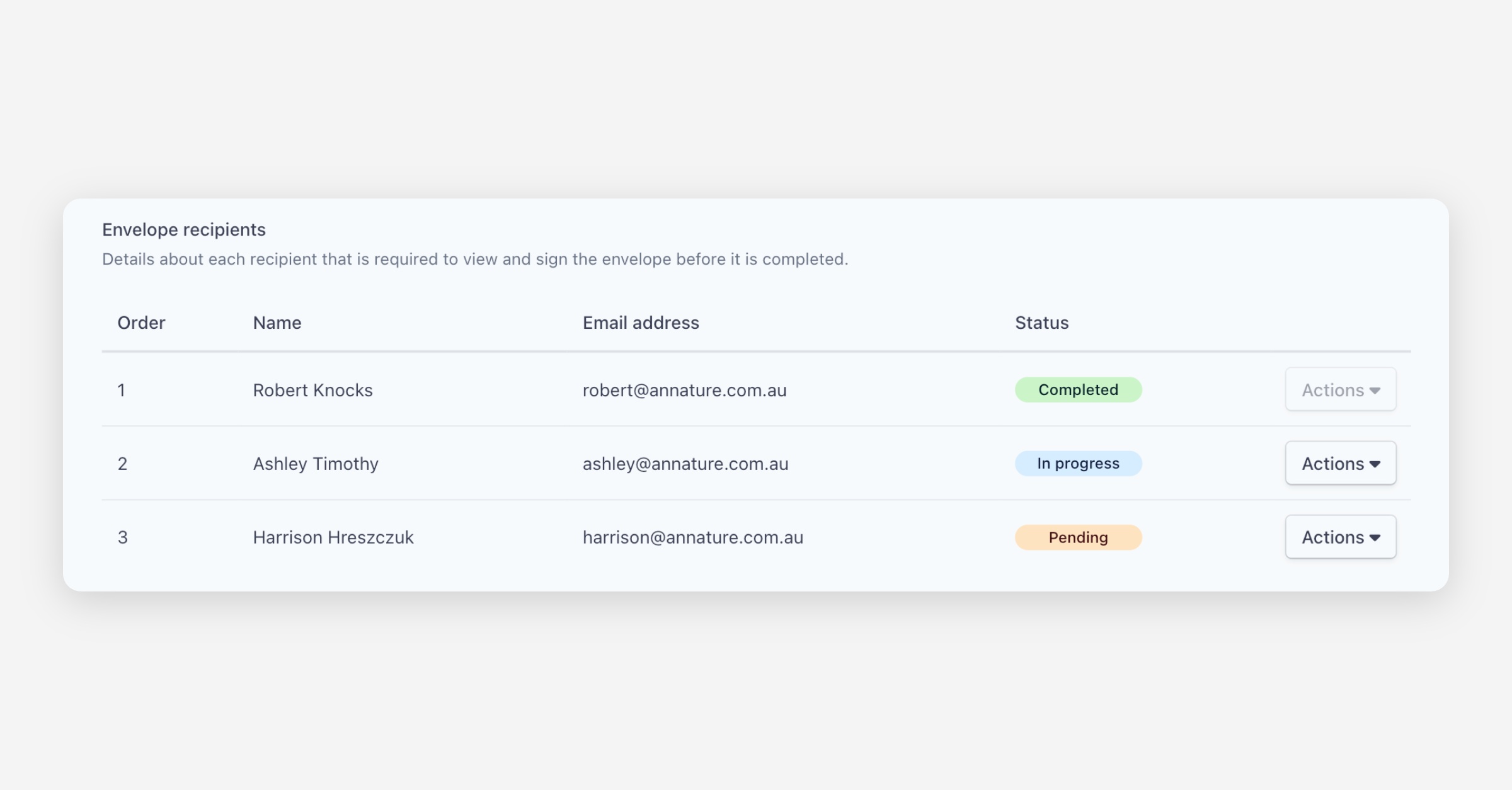
Task: Click order number 3 in last row
Action: 123,537
